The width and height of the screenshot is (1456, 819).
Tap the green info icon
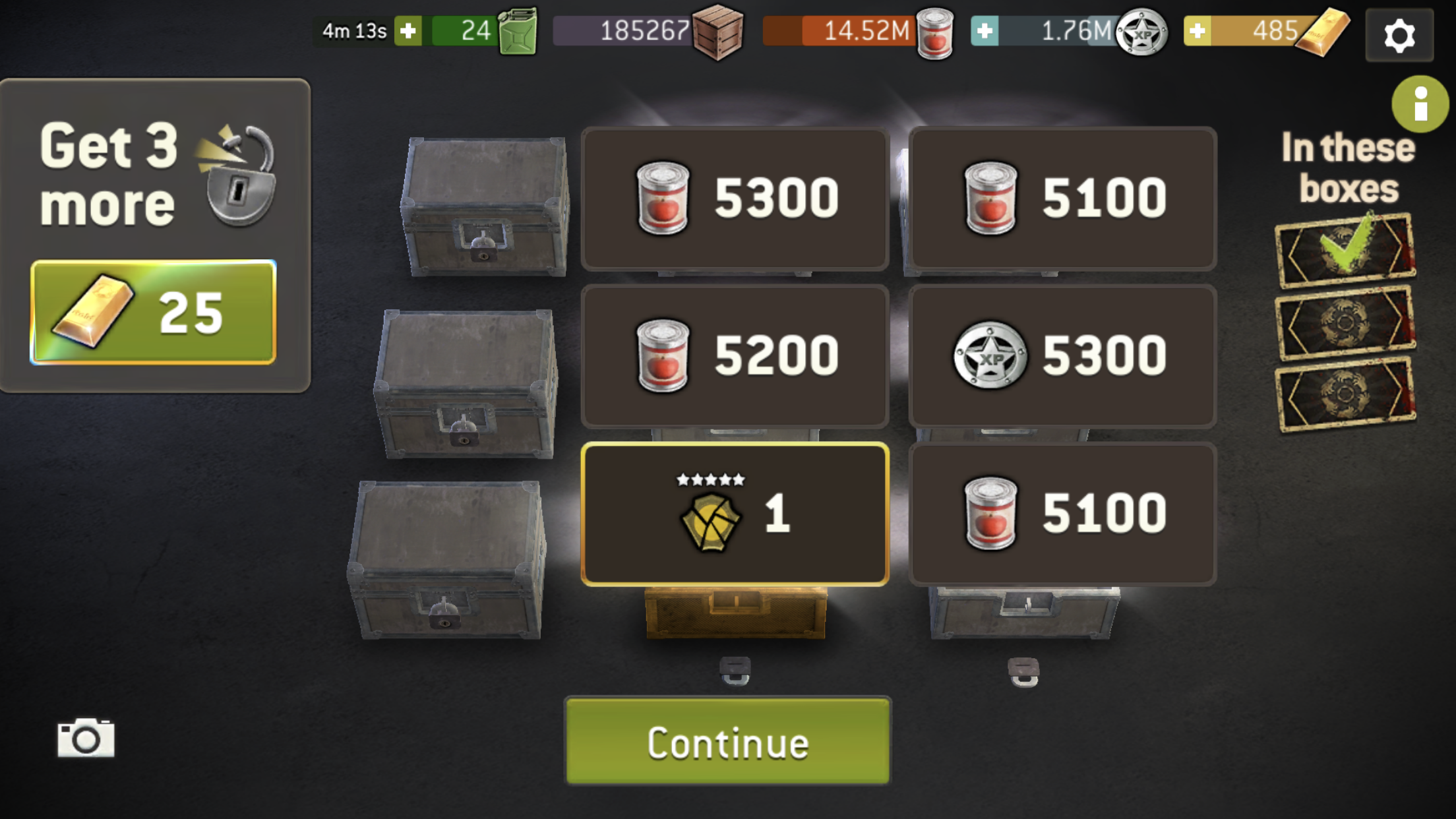[1420, 104]
